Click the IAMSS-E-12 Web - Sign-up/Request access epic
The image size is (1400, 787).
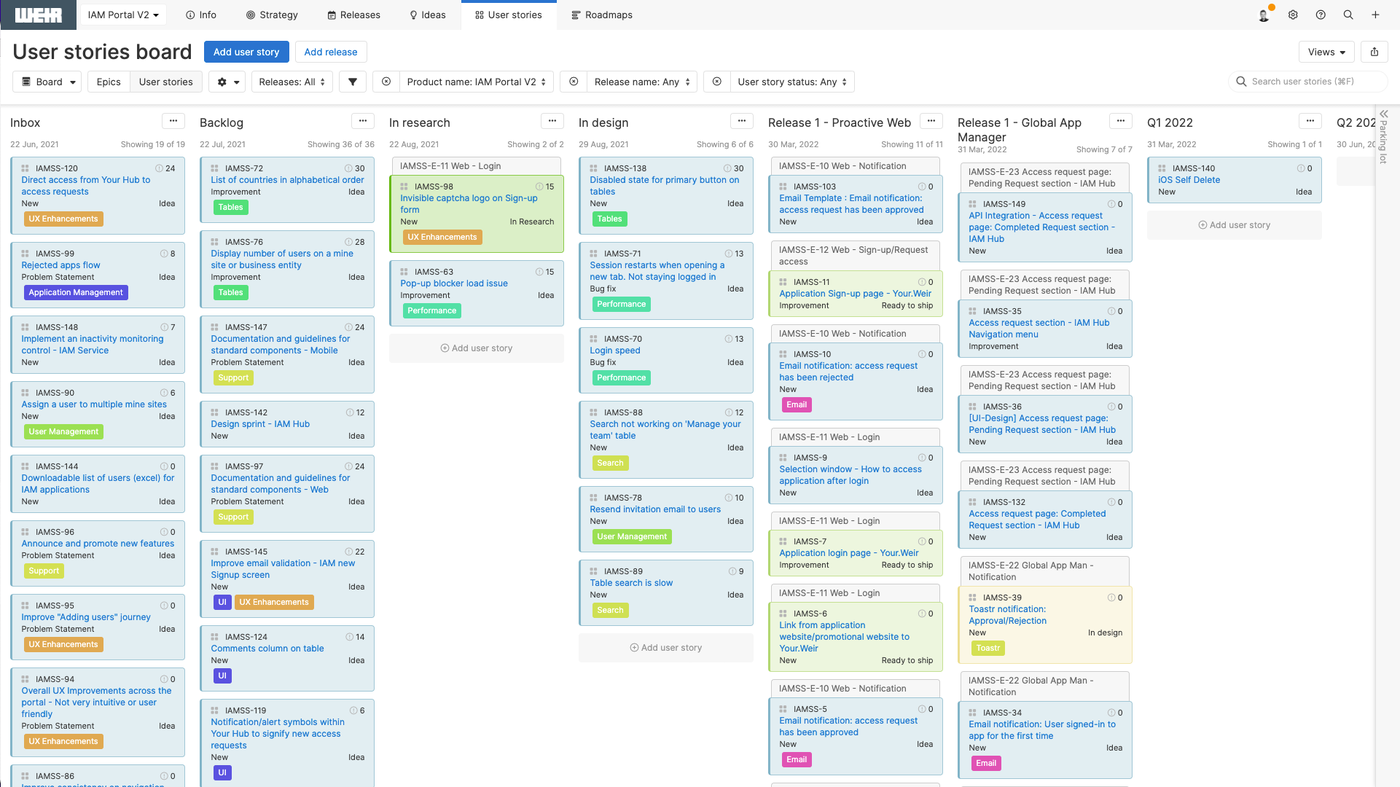(x=855, y=256)
